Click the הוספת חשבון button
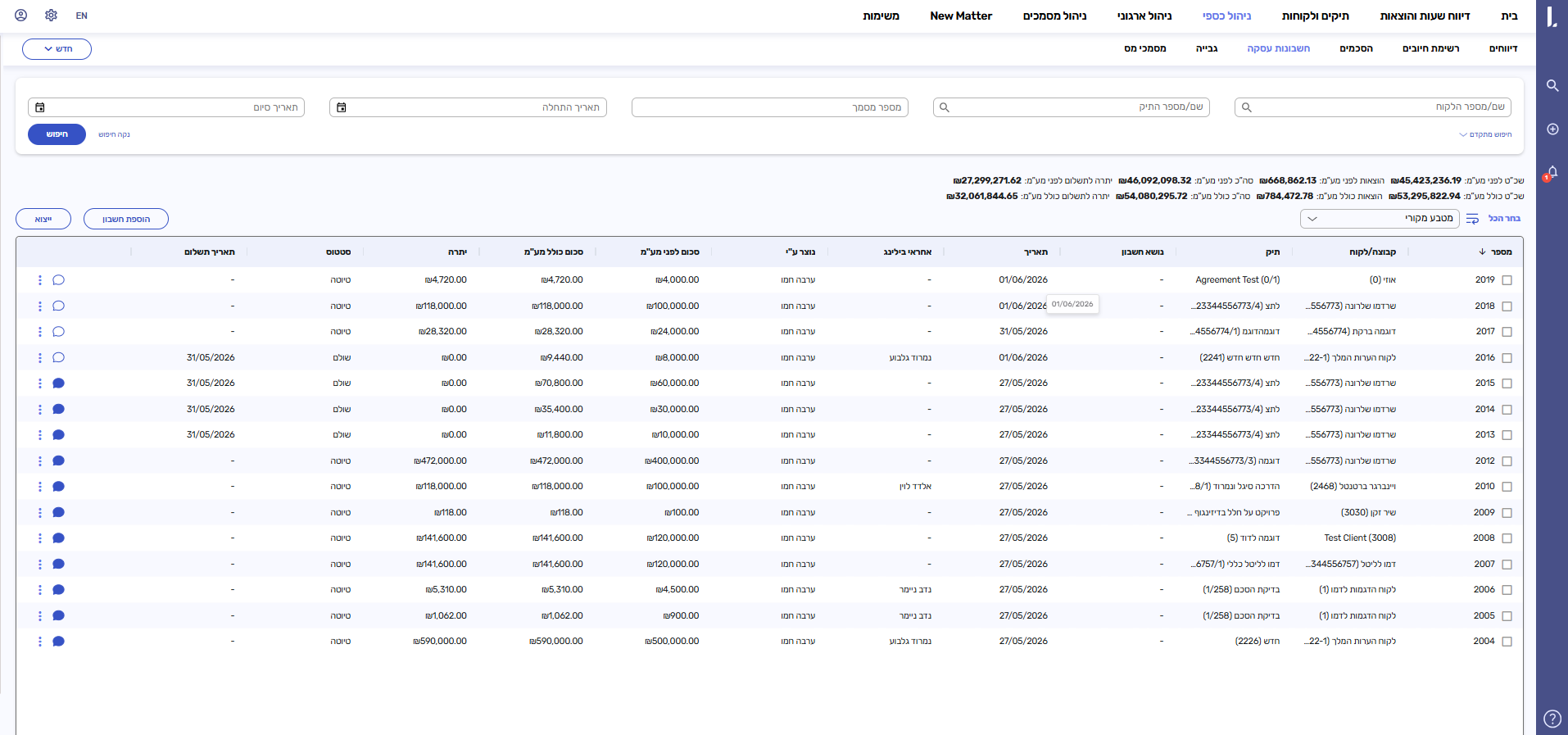1568x735 pixels. [126, 219]
